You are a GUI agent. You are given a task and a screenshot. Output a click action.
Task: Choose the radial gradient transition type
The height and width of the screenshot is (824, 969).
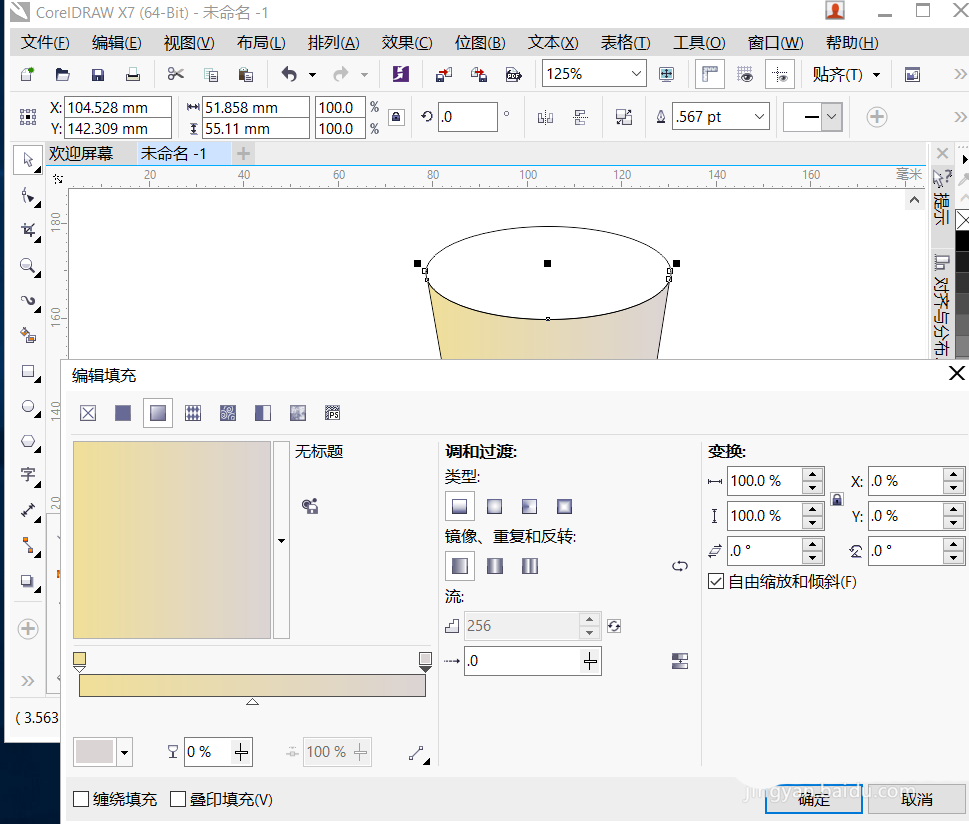494,506
